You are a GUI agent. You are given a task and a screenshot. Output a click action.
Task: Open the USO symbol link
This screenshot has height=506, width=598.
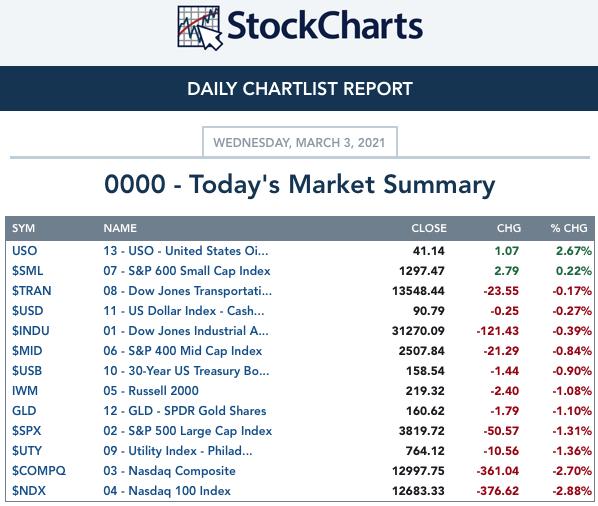(24, 251)
